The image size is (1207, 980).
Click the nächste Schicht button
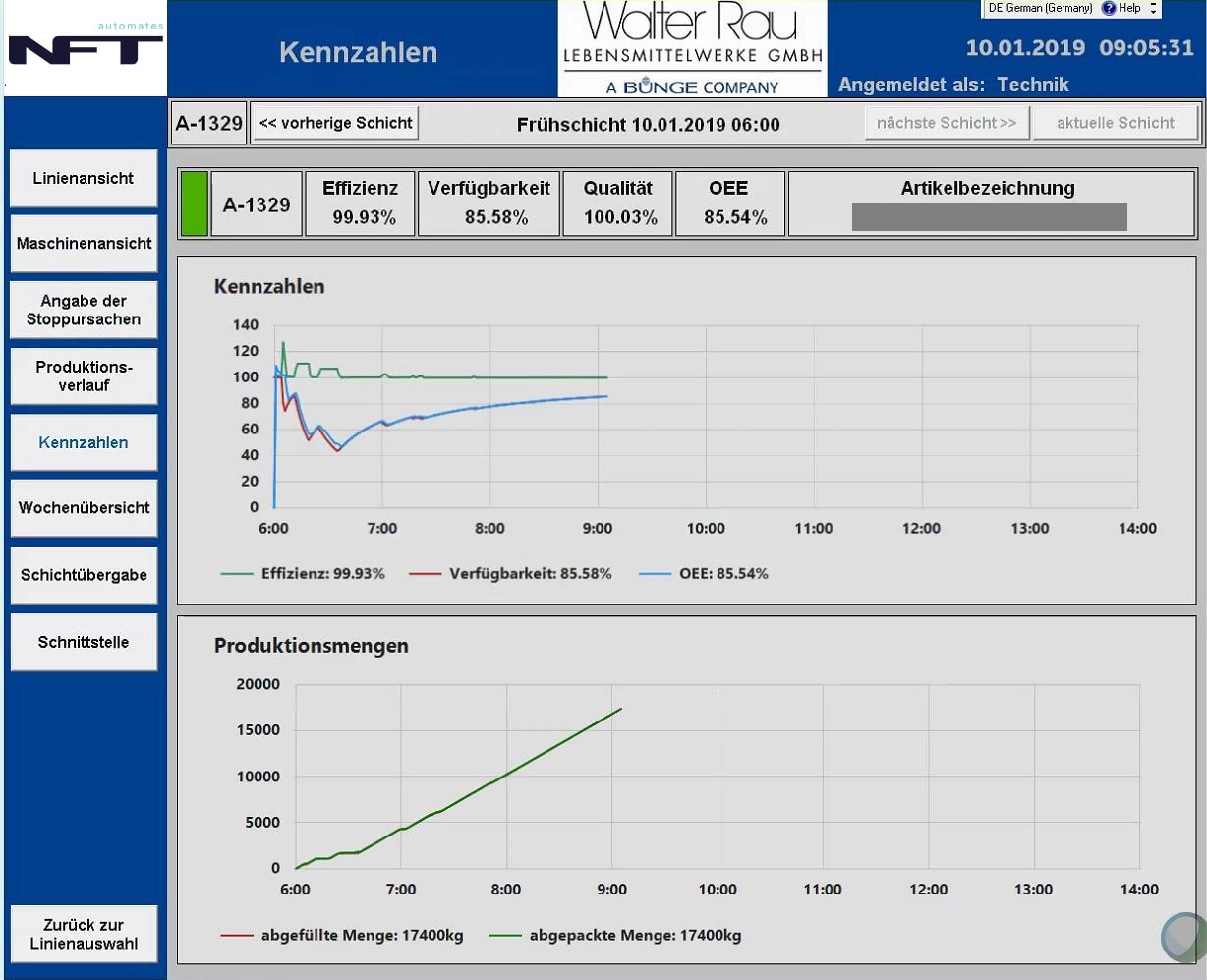[947, 123]
